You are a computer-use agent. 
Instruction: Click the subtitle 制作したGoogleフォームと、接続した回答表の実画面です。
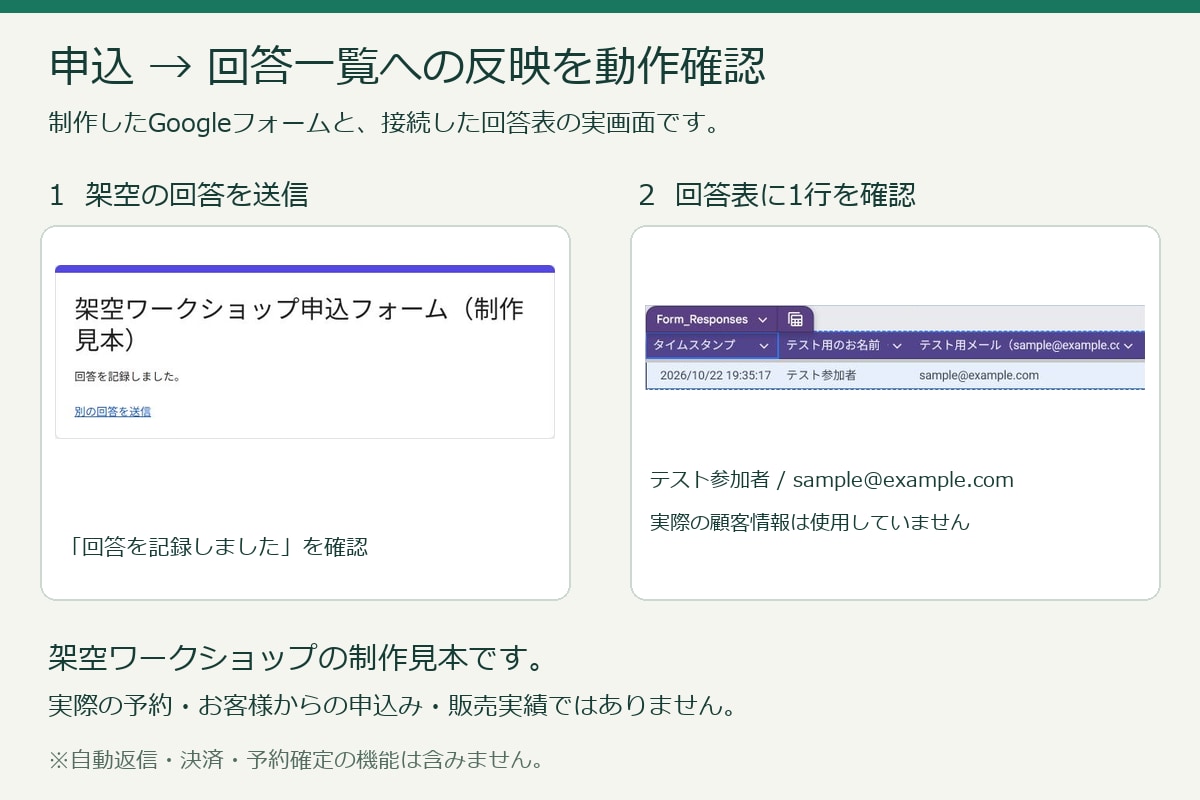[385, 124]
